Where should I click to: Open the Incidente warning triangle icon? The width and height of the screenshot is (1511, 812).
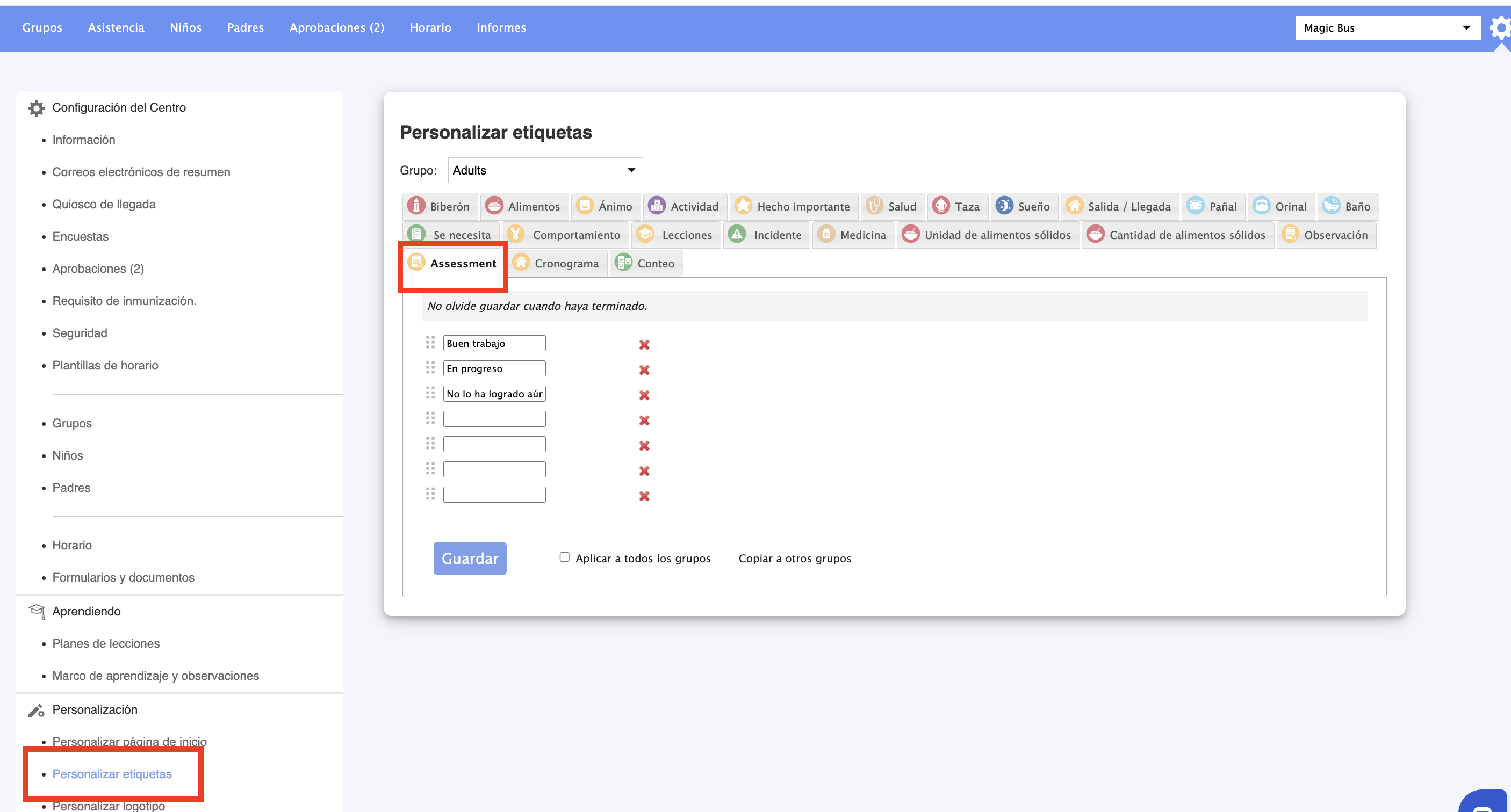coord(737,235)
